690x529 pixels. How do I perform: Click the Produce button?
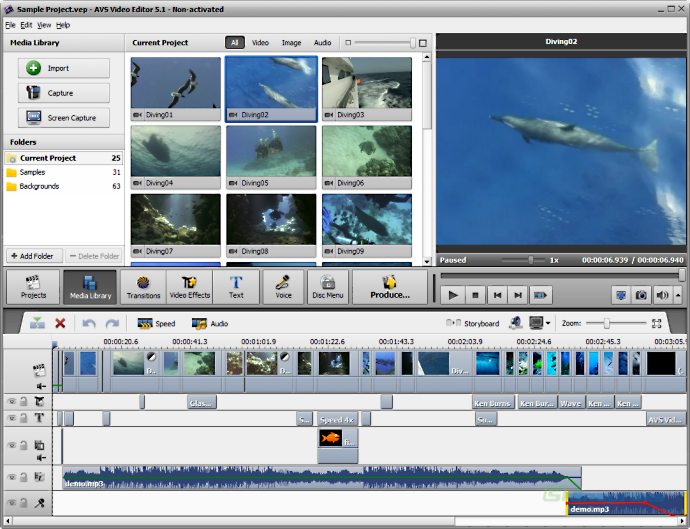(x=390, y=287)
